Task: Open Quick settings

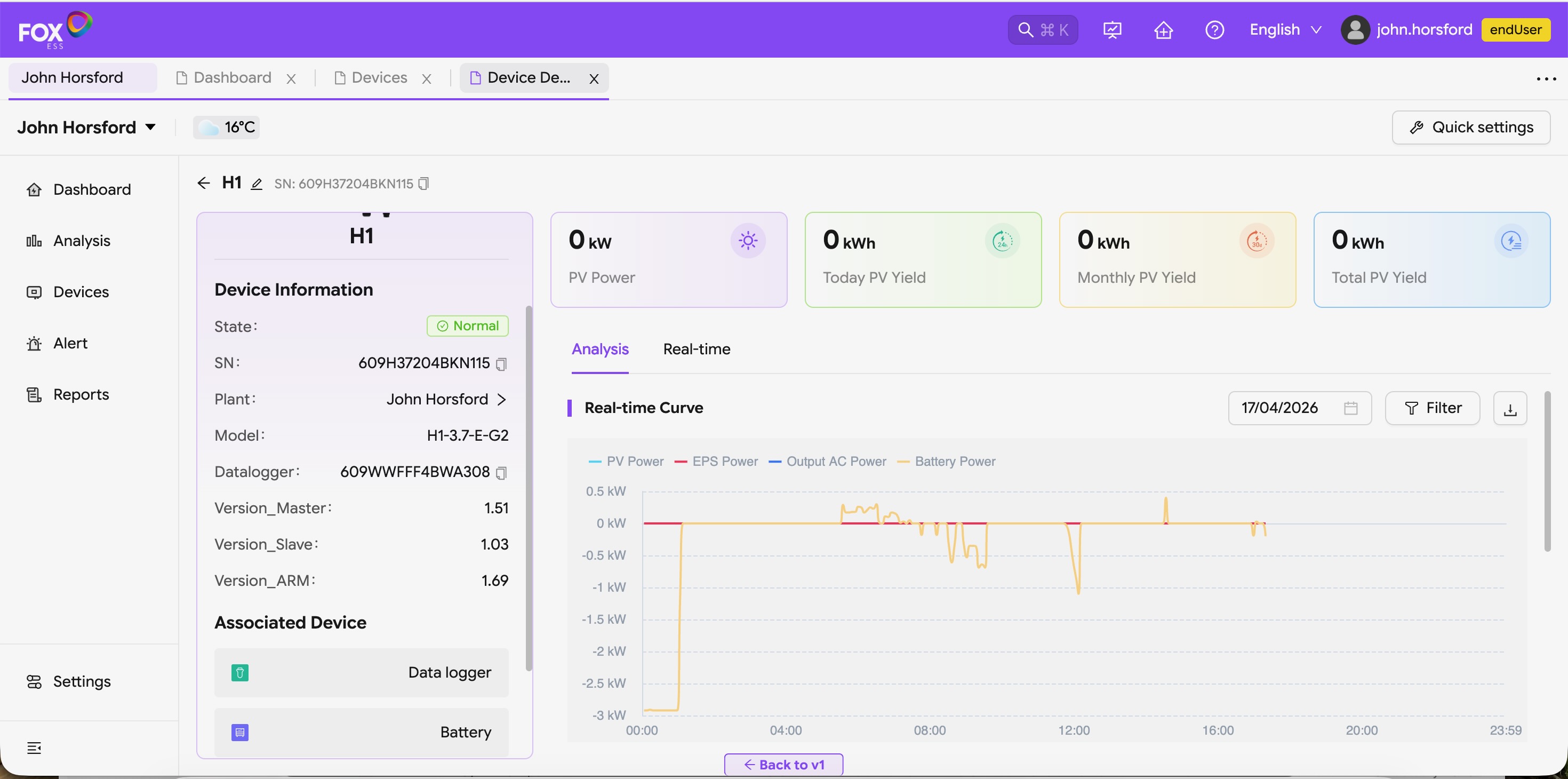Action: (1470, 128)
